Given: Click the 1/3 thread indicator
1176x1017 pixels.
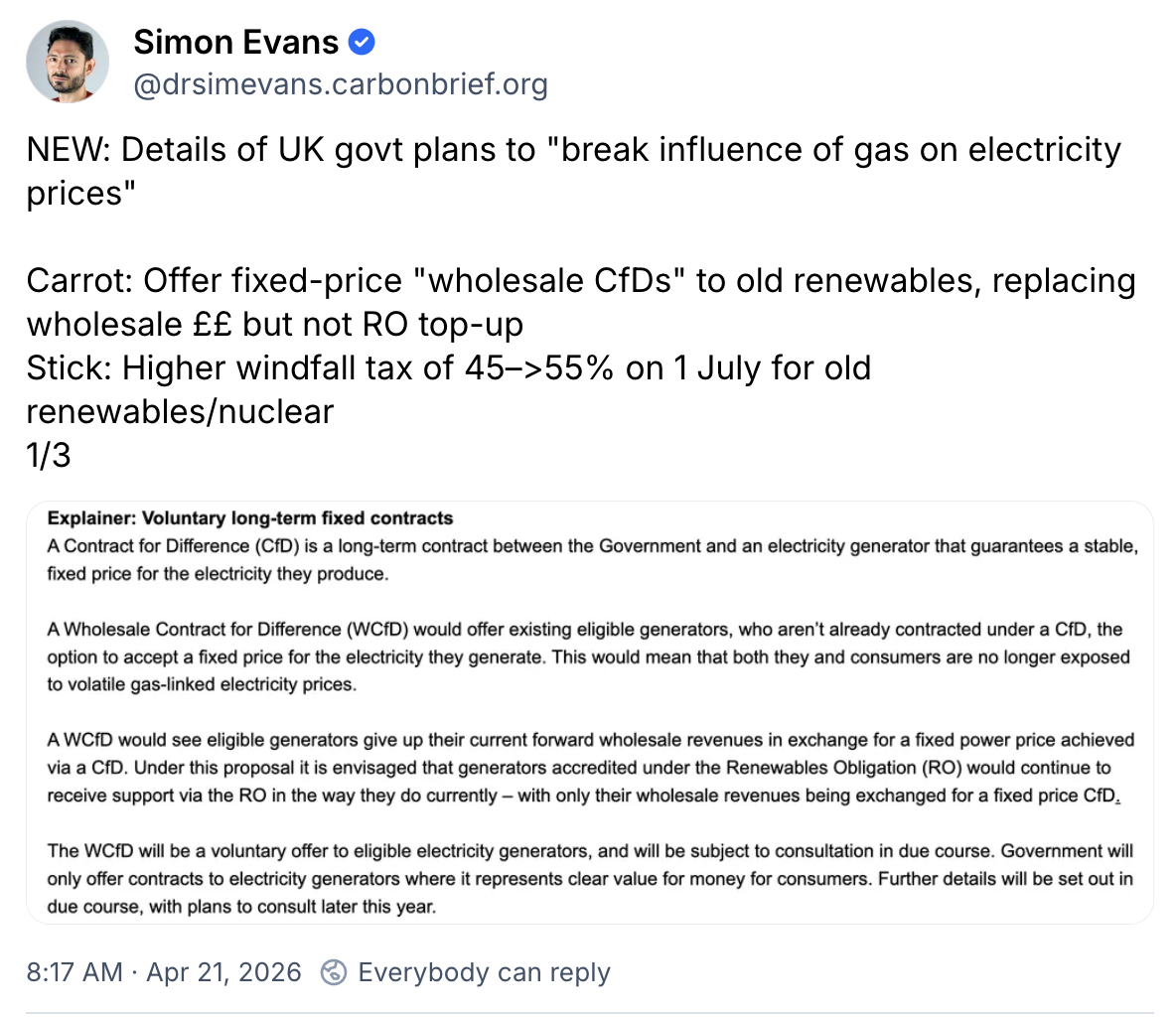Looking at the screenshot, I should coord(49,454).
